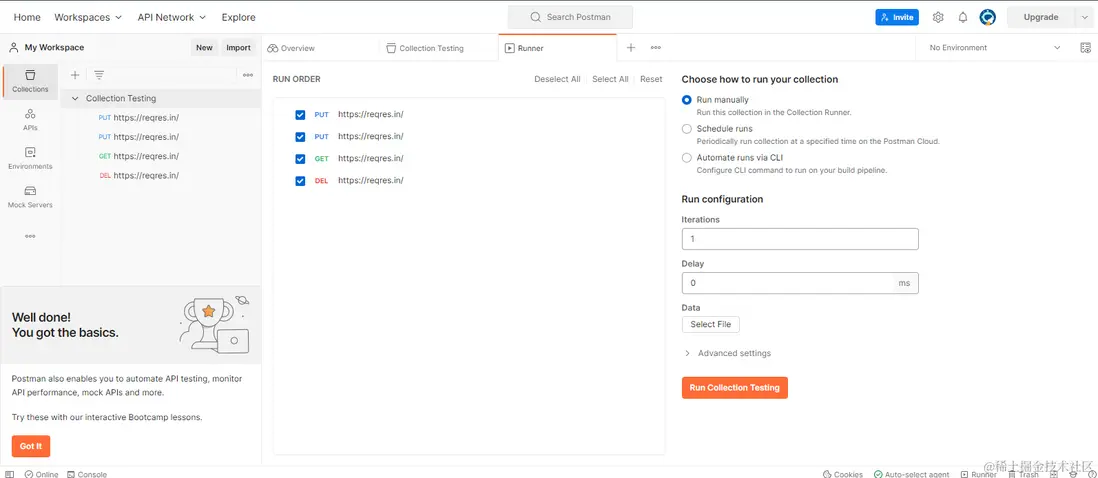Open the notifications bell icon
This screenshot has width=1098, height=478.
click(x=963, y=17)
